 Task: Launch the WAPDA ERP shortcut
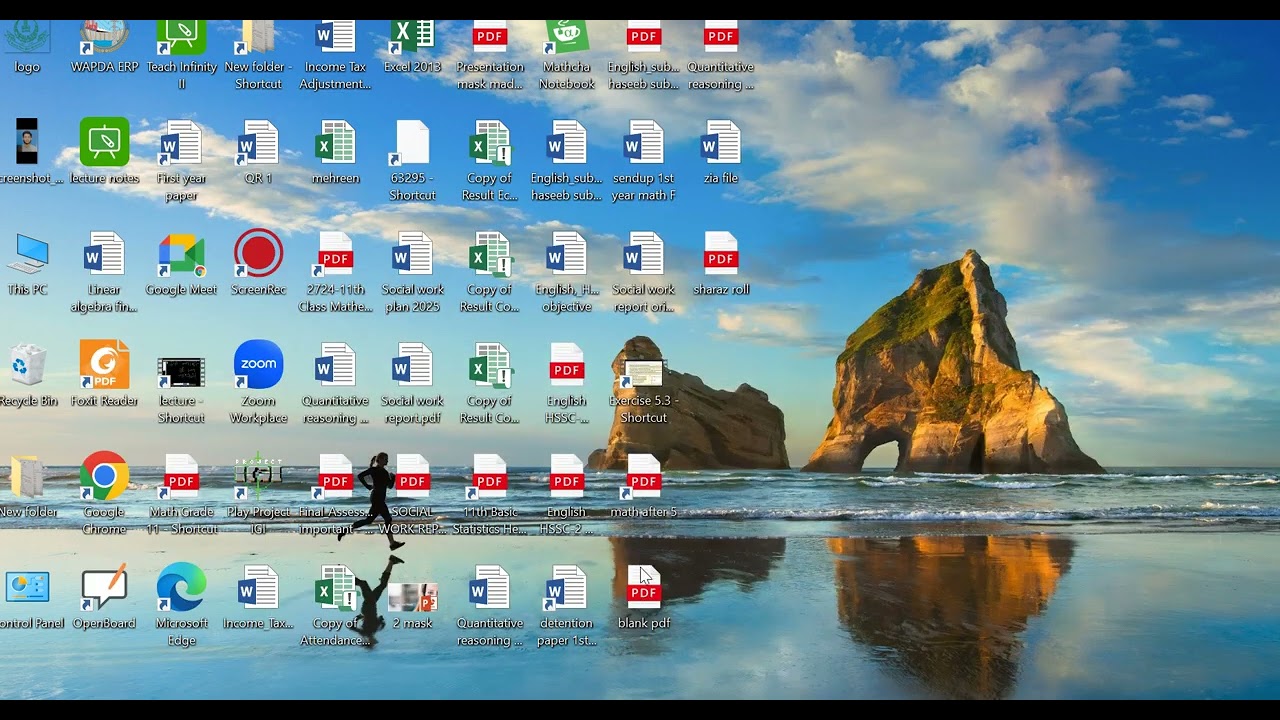104,46
